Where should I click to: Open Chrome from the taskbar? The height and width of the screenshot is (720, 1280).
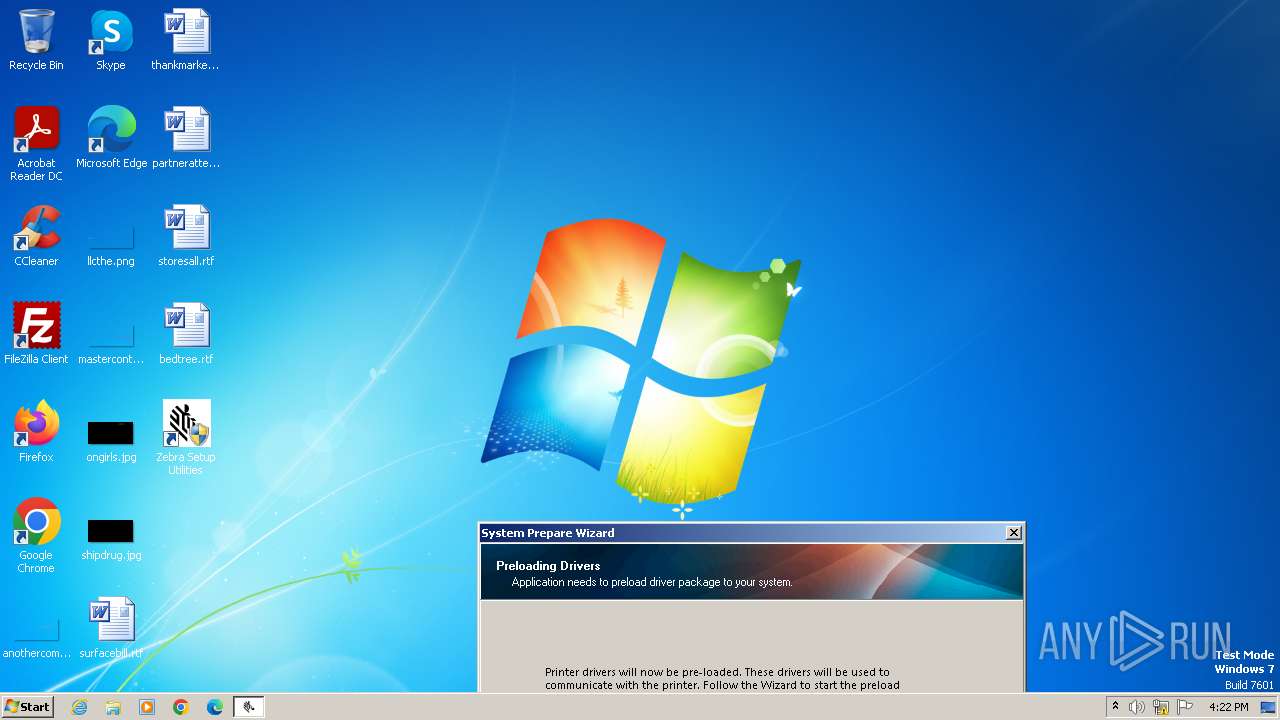coord(181,707)
